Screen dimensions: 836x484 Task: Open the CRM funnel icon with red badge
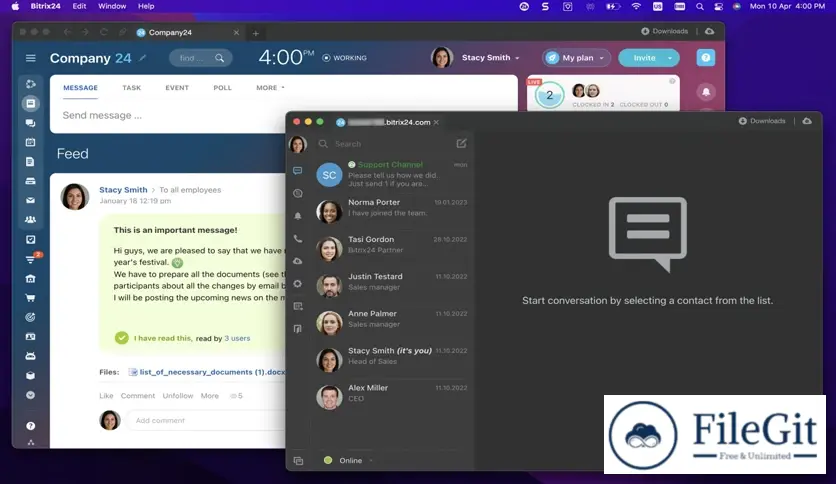point(31,259)
